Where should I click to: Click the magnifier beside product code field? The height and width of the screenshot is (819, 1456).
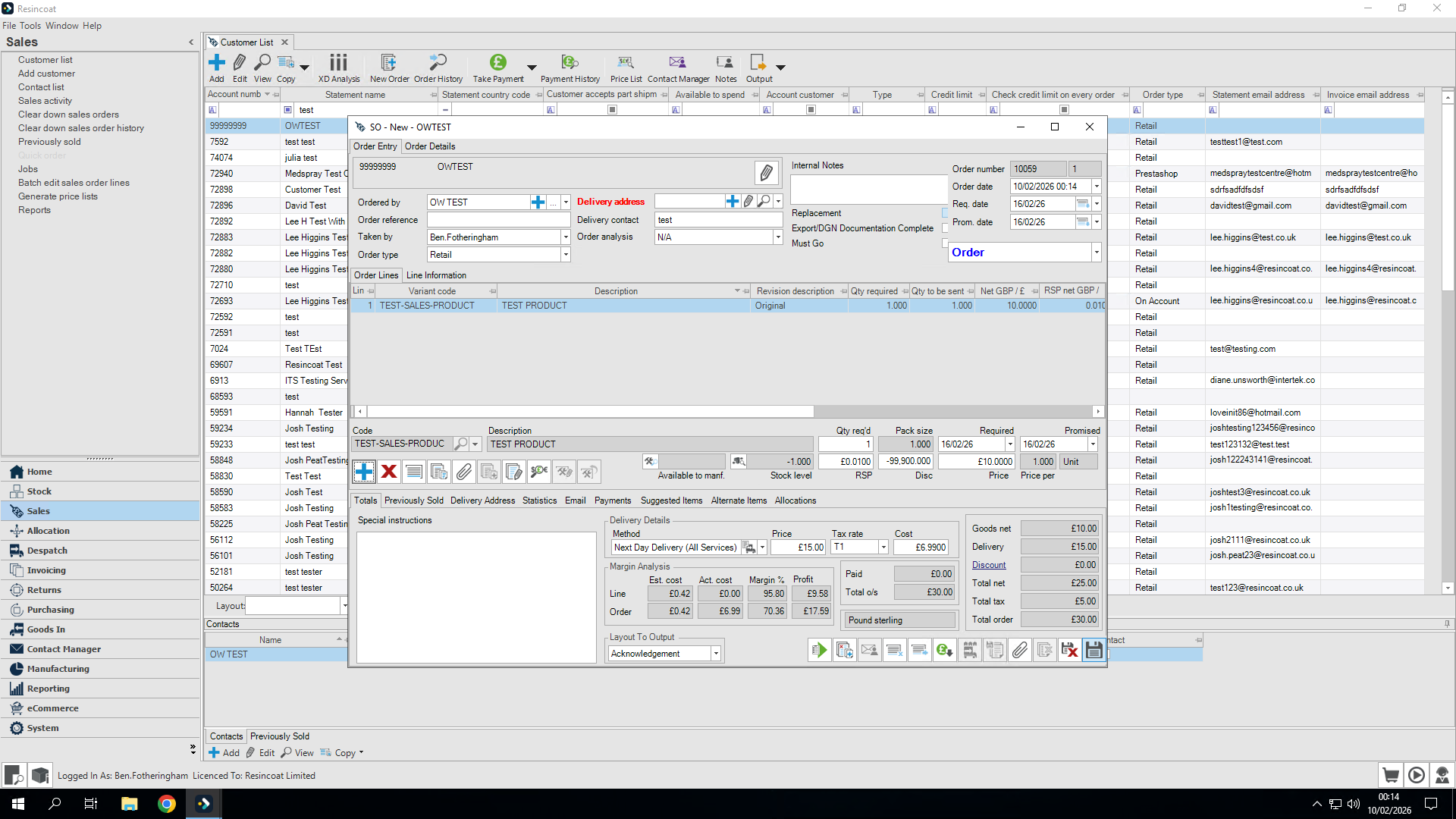460,444
